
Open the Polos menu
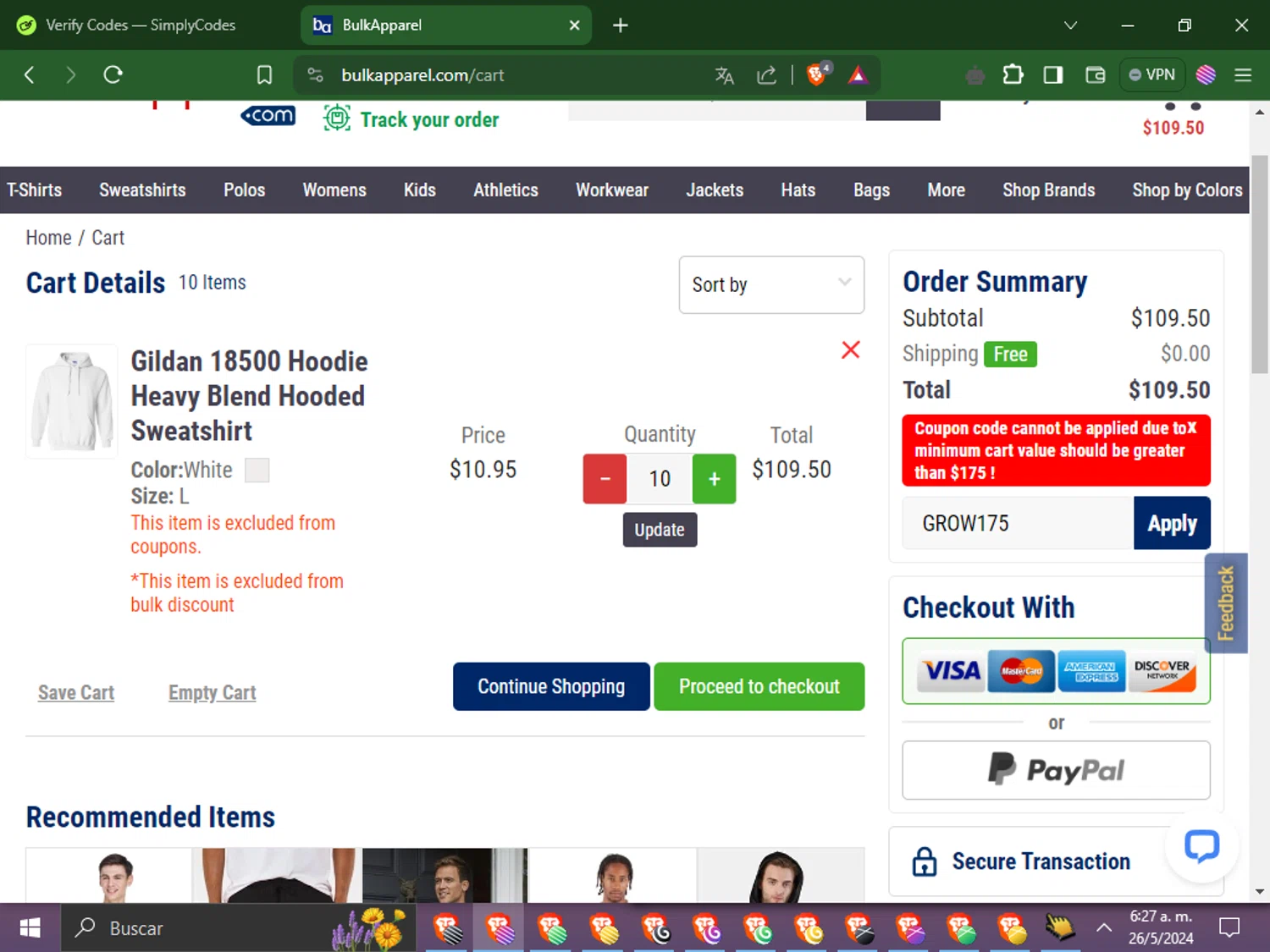(245, 190)
